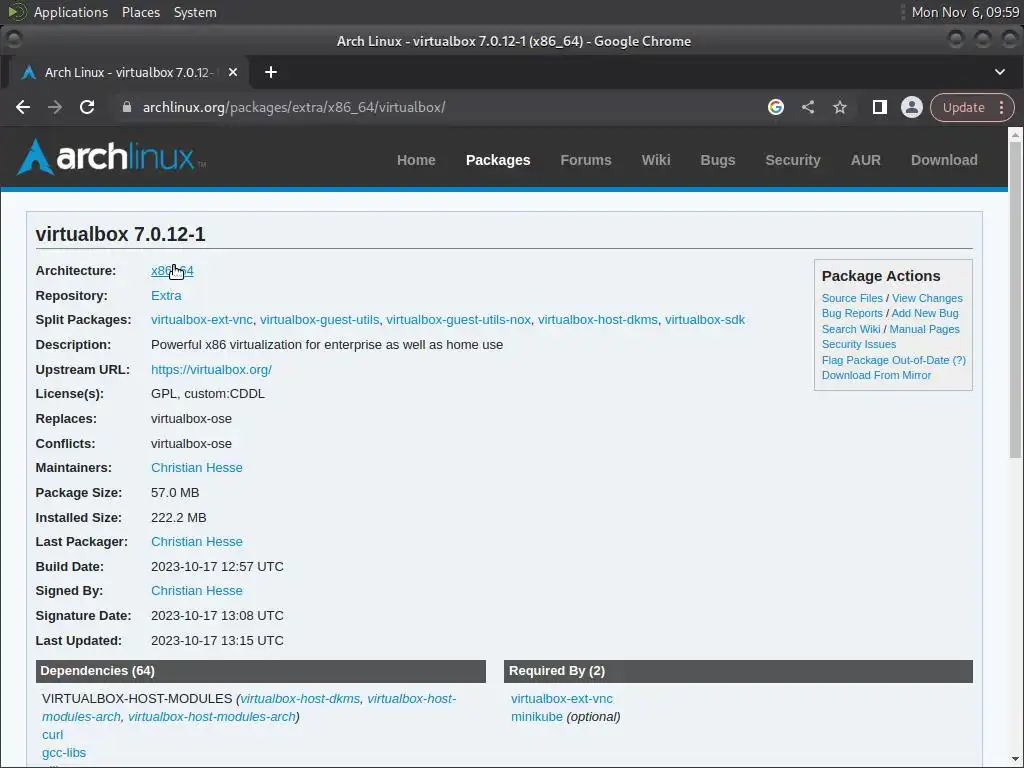Open the Packages nav item
The image size is (1024, 768).
(x=498, y=160)
